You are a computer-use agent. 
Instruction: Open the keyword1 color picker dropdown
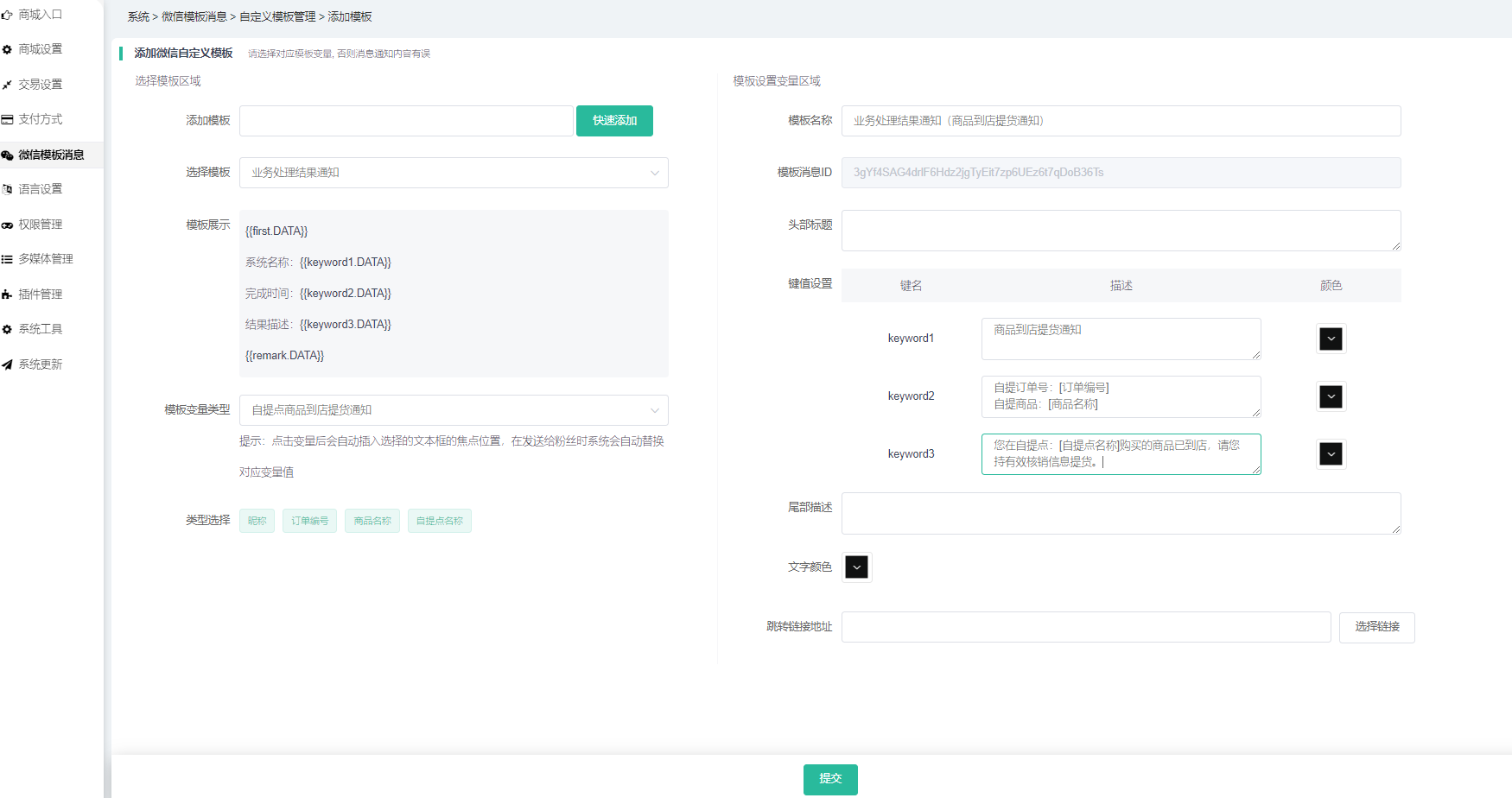(x=1331, y=339)
